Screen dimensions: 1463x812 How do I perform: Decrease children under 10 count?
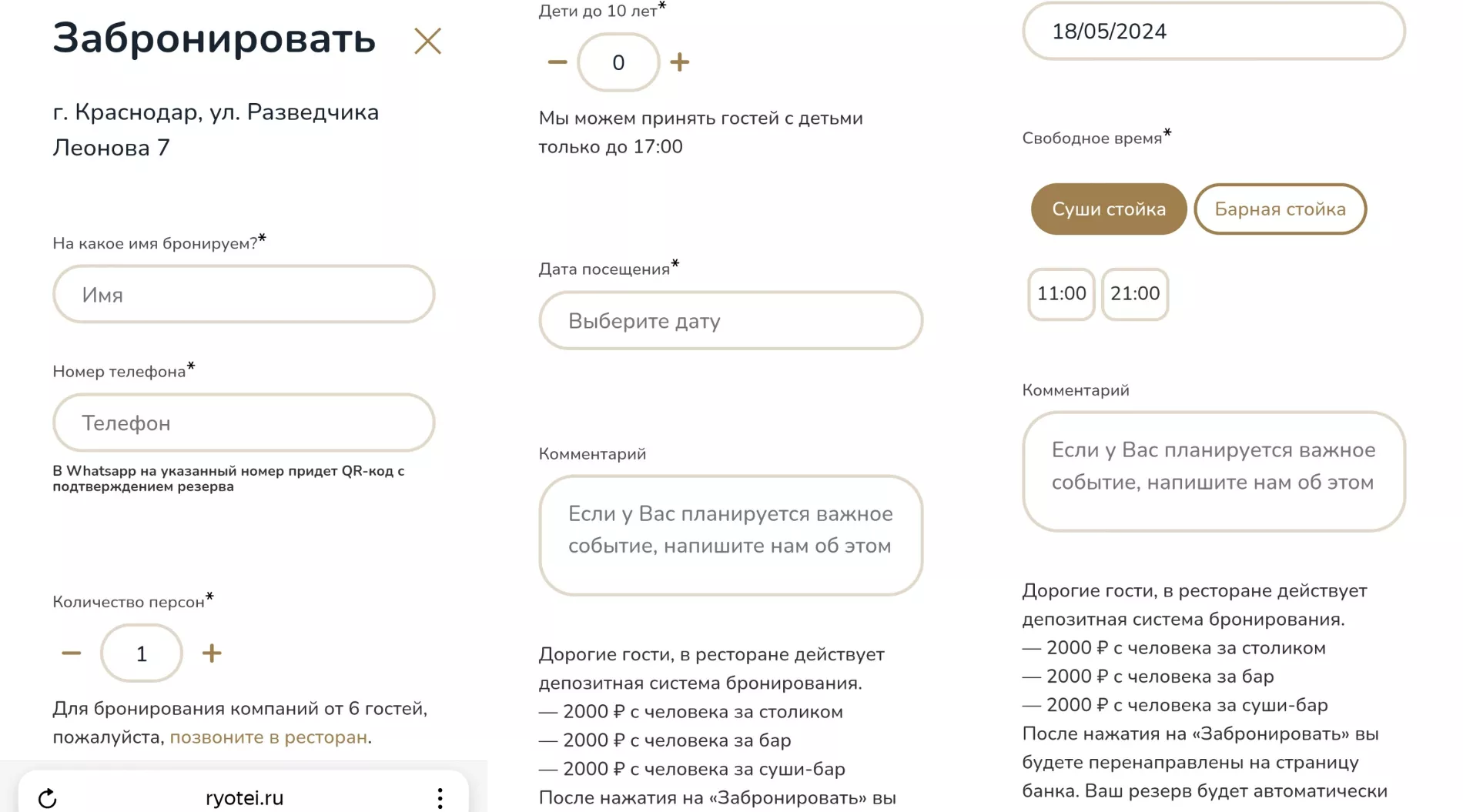tap(557, 62)
